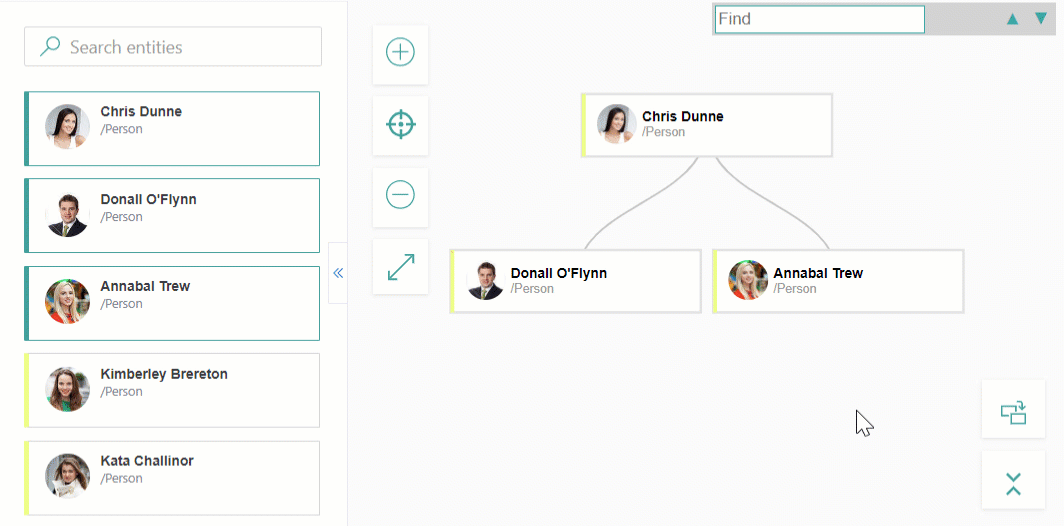
Task: Collapse the left entities sidebar
Action: tap(338, 272)
